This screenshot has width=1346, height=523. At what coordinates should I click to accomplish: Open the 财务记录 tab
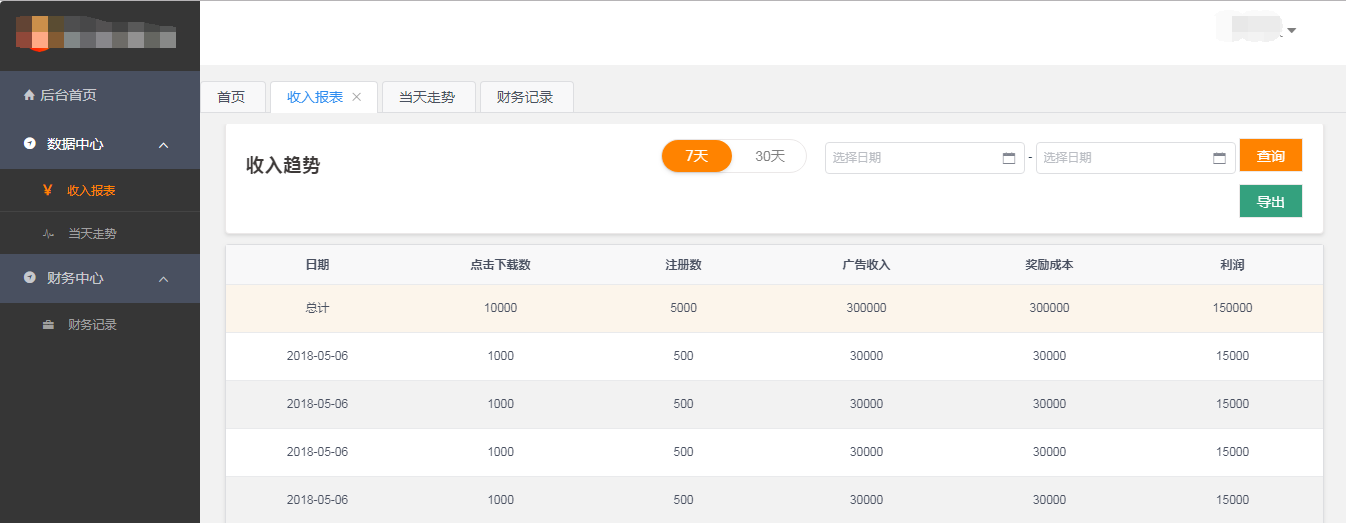click(525, 97)
